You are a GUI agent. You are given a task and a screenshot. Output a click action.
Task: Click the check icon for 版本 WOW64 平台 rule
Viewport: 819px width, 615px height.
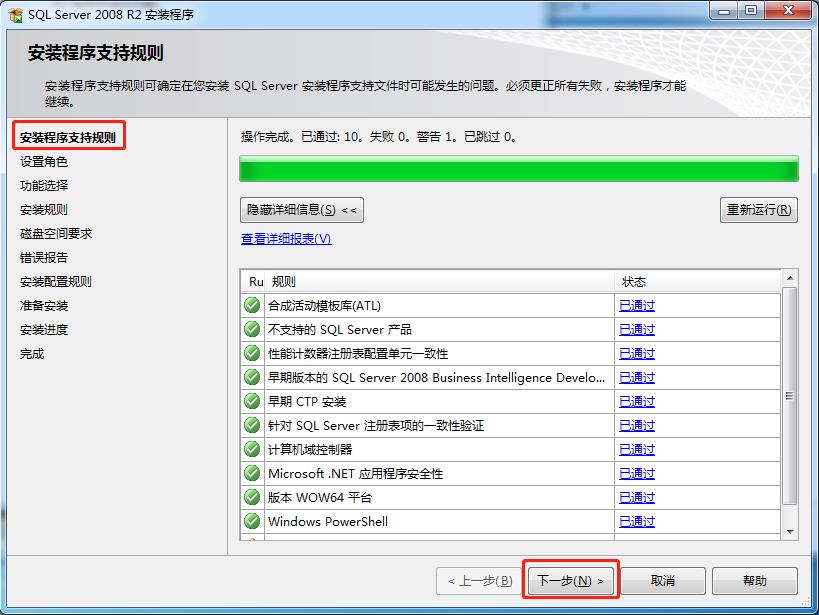click(x=251, y=497)
